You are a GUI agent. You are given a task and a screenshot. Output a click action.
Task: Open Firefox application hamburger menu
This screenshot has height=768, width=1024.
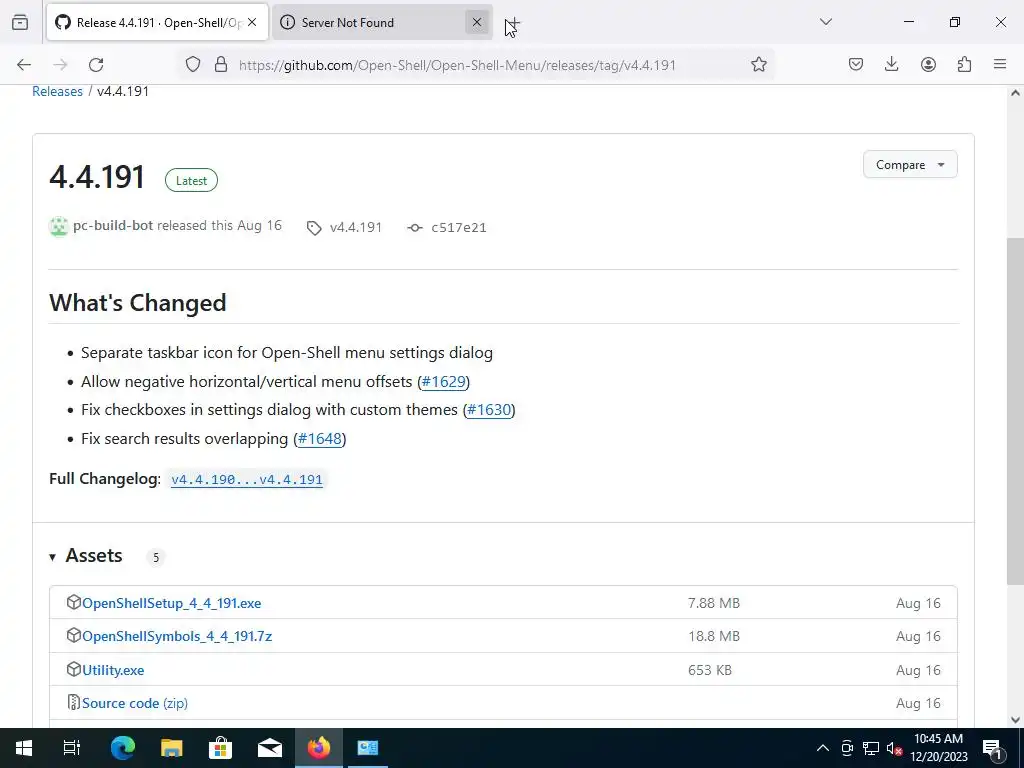pyautogui.click(x=1000, y=64)
